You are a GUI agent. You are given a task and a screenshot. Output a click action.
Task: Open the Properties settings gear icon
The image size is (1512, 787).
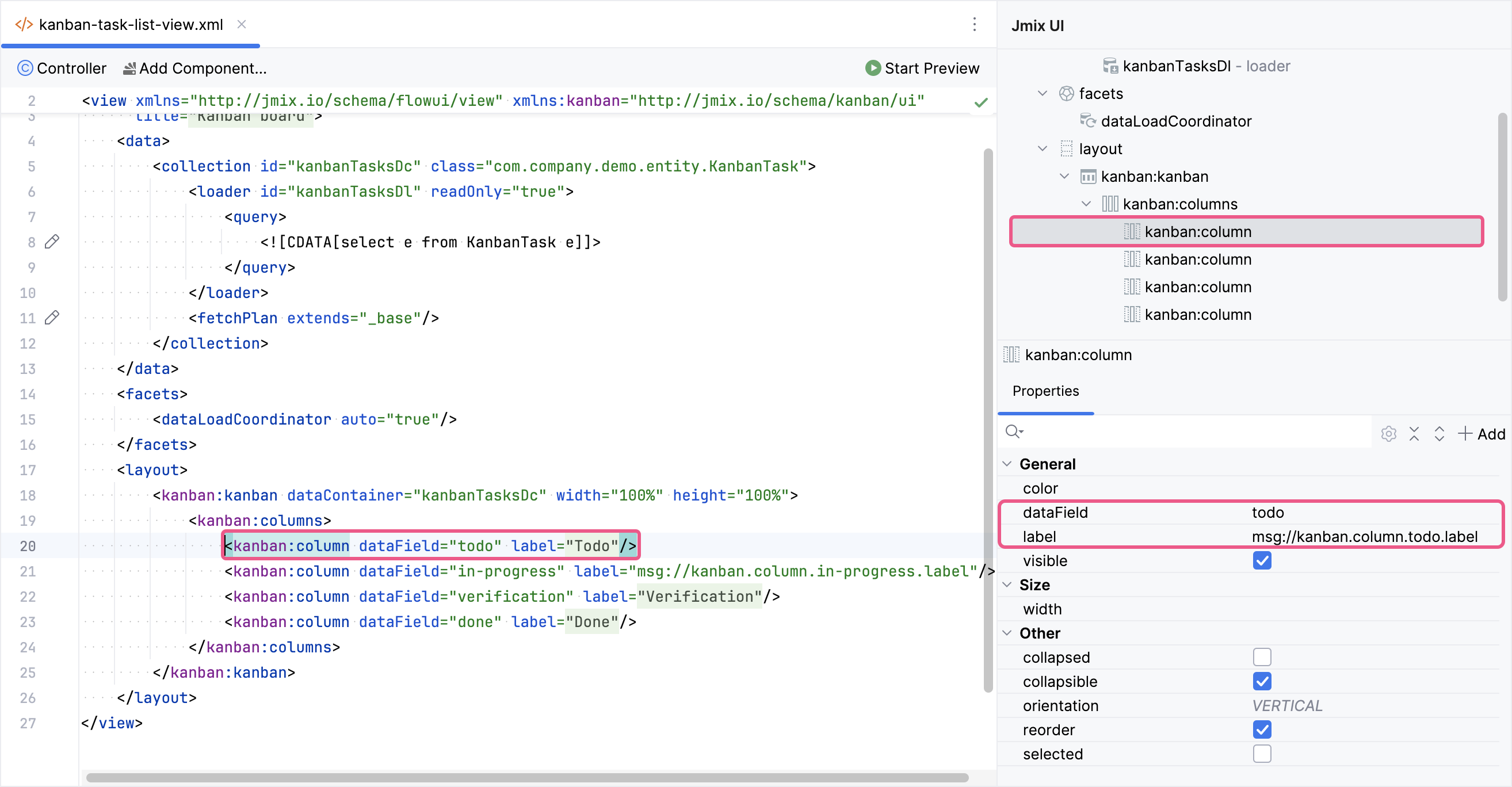pos(1388,434)
